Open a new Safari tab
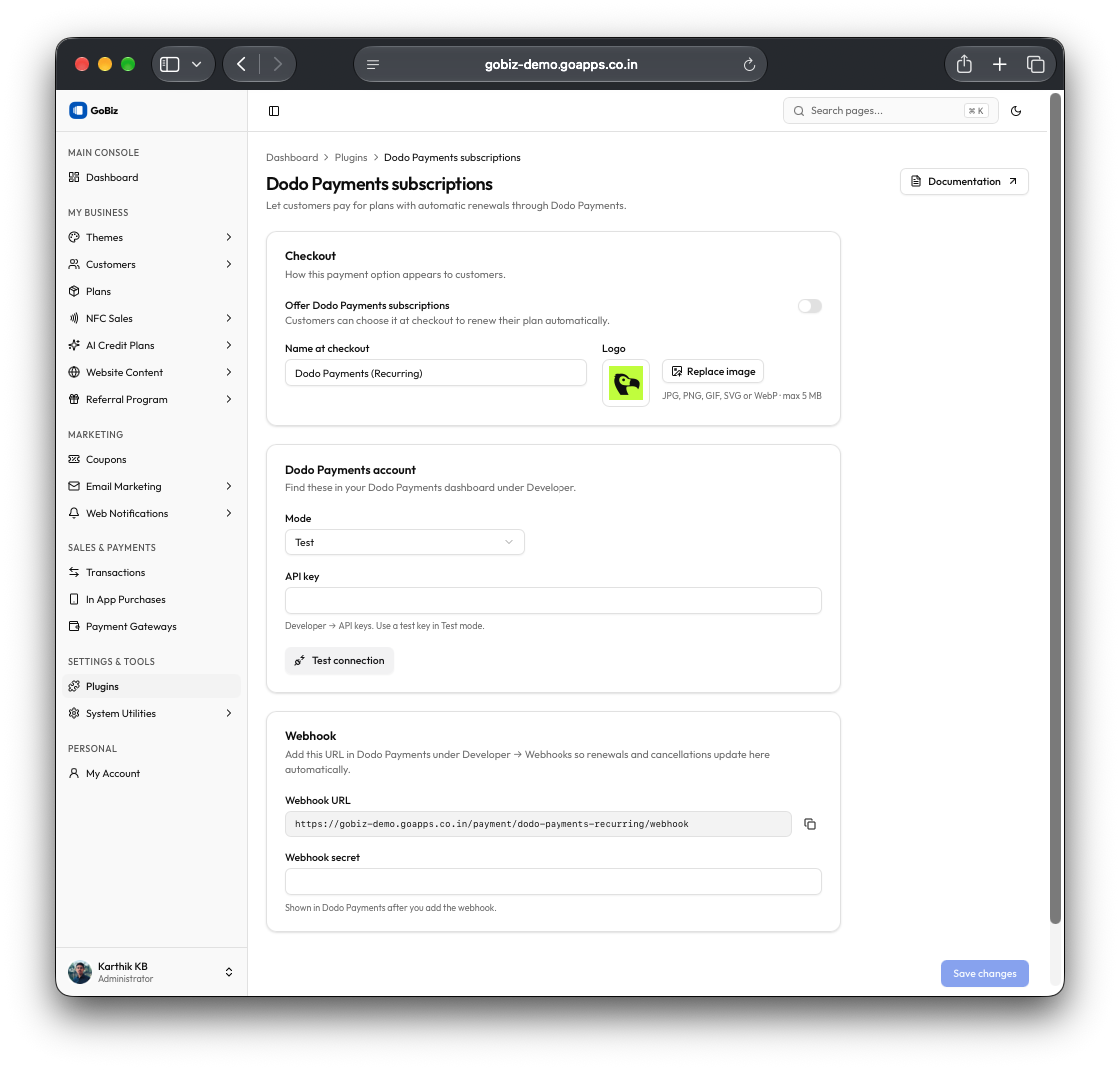The width and height of the screenshot is (1120, 1070). pos(999,64)
